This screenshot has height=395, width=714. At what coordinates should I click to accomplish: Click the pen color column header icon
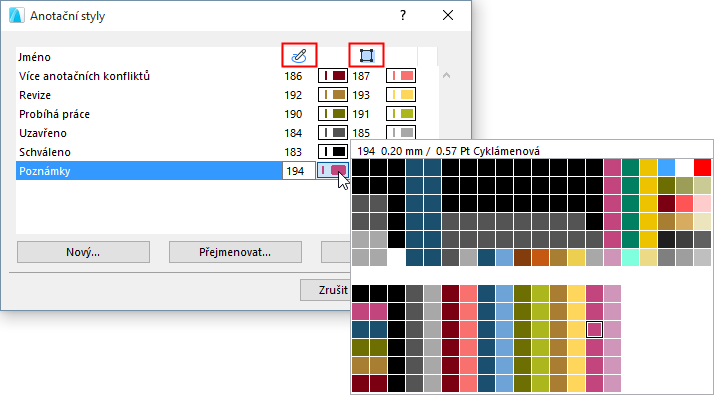299,56
